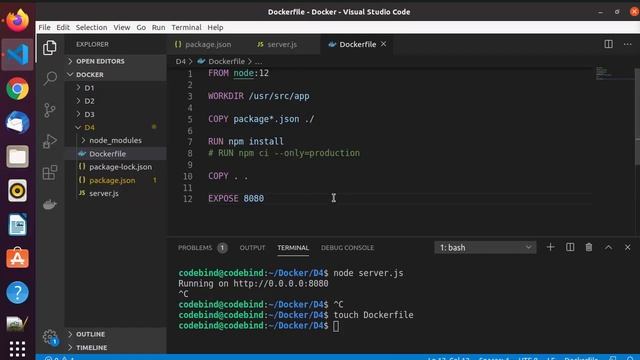Image resolution: width=640 pixels, height=360 pixels.
Task: Click the editor vertical scrollbar
Action: (637, 116)
